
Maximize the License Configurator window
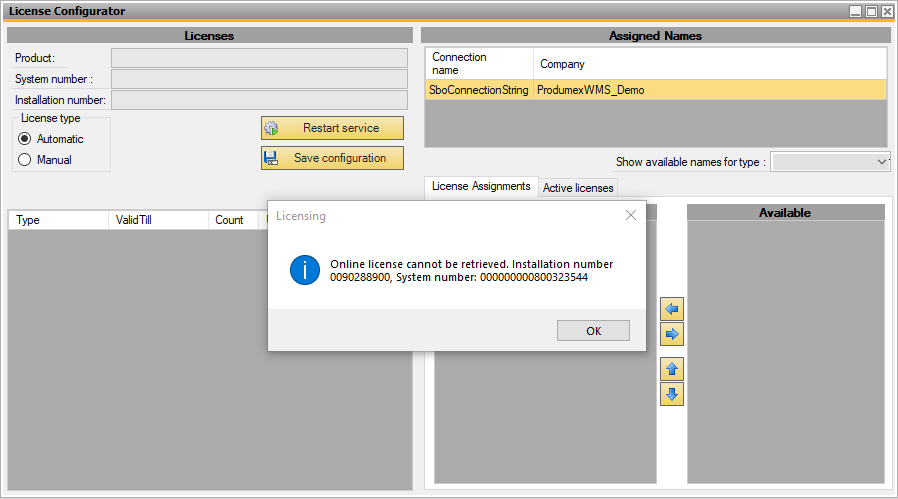[871, 11]
